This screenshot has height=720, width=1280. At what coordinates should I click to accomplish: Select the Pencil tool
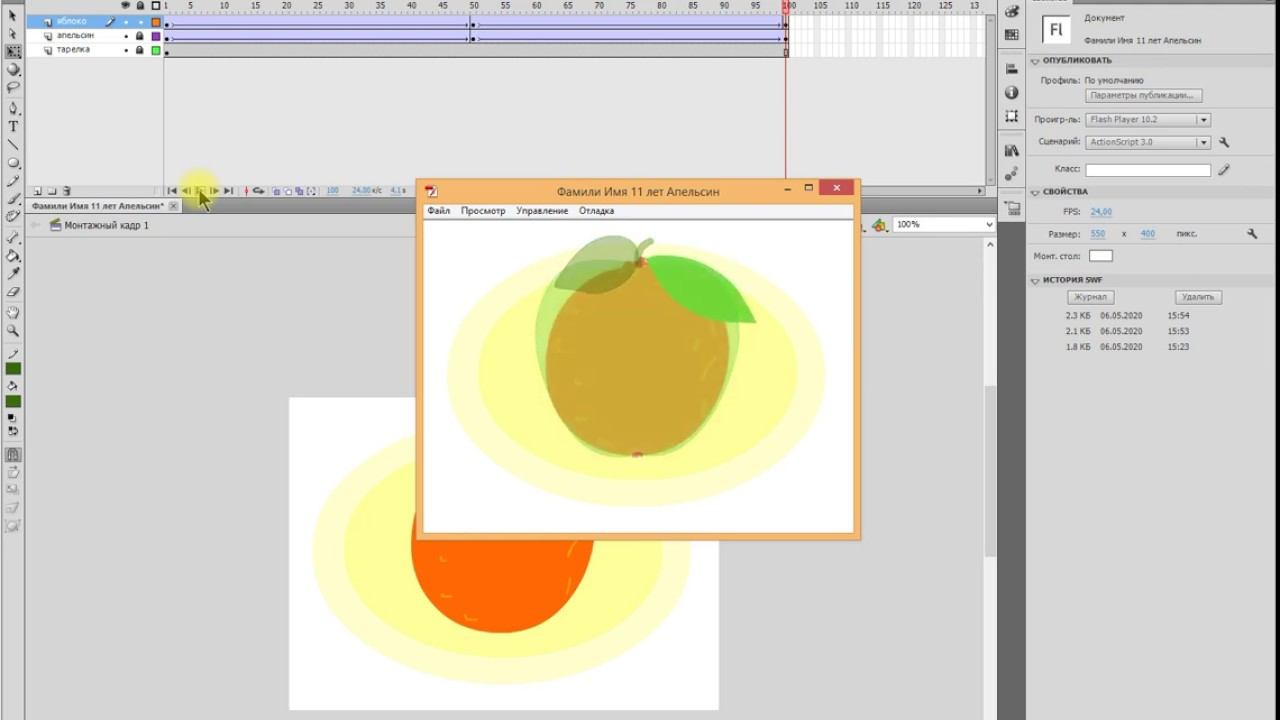coord(13,181)
